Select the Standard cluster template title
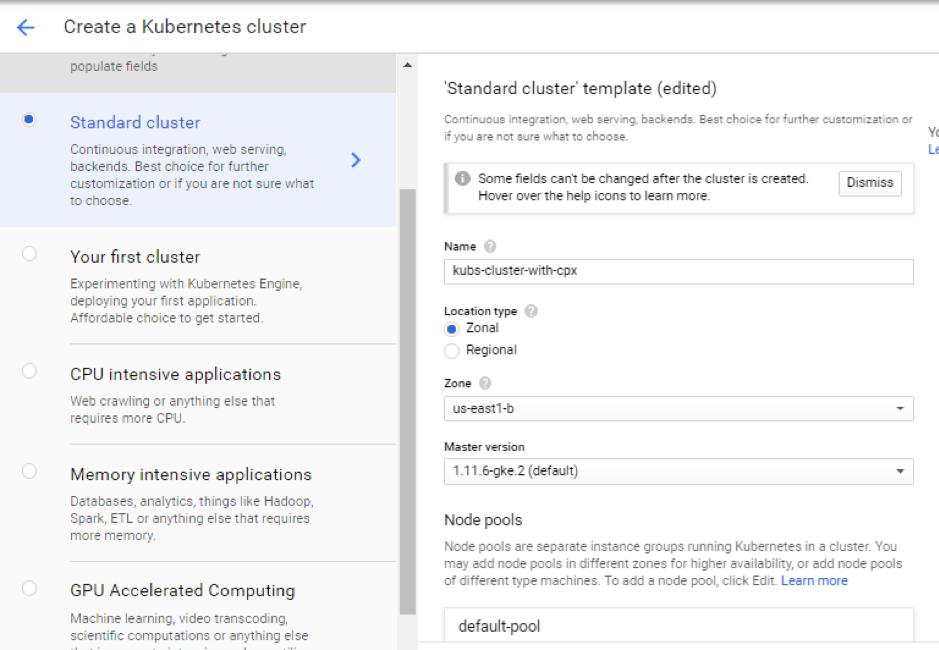 [x=135, y=122]
